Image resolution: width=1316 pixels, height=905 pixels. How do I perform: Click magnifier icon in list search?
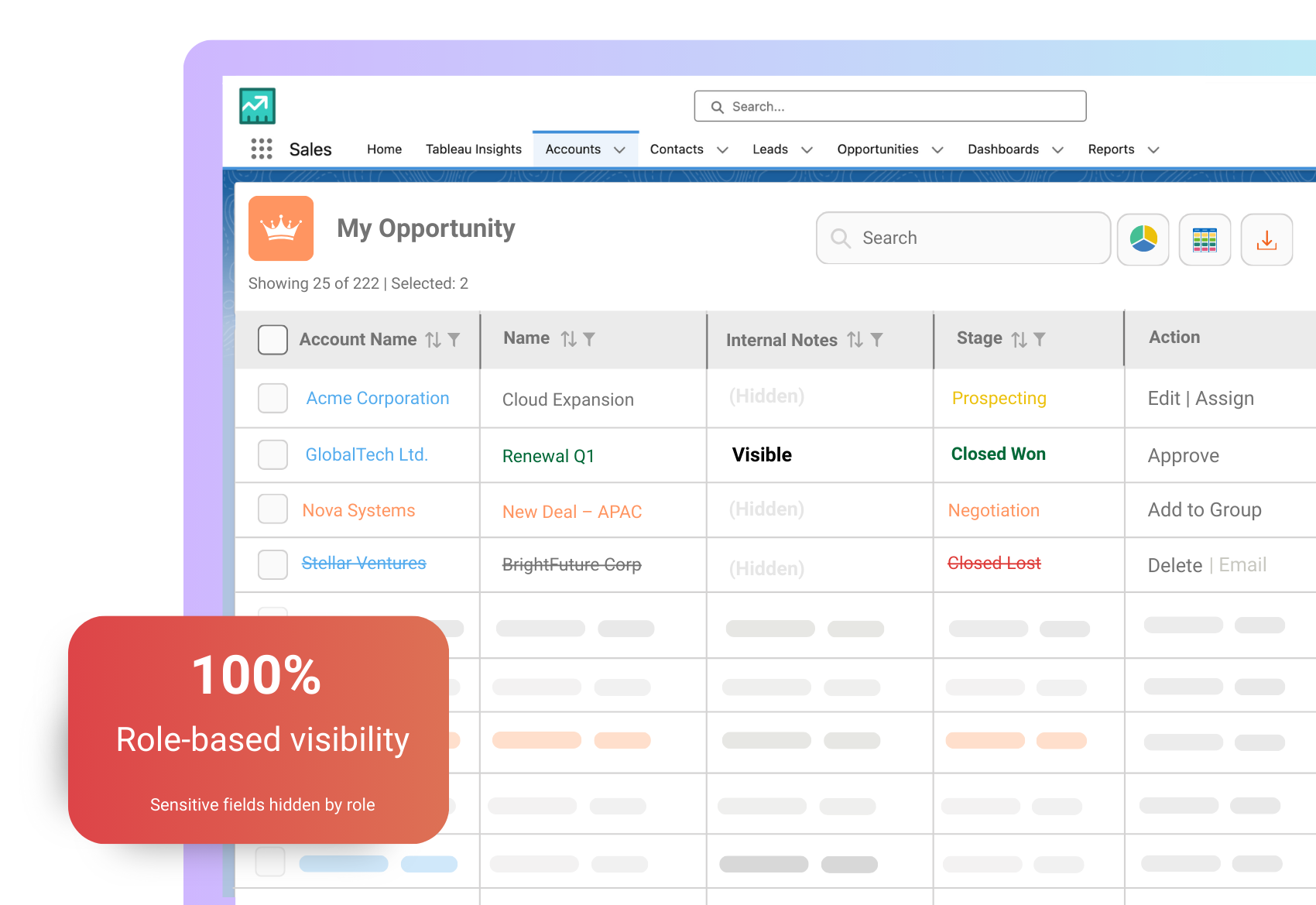pos(841,238)
